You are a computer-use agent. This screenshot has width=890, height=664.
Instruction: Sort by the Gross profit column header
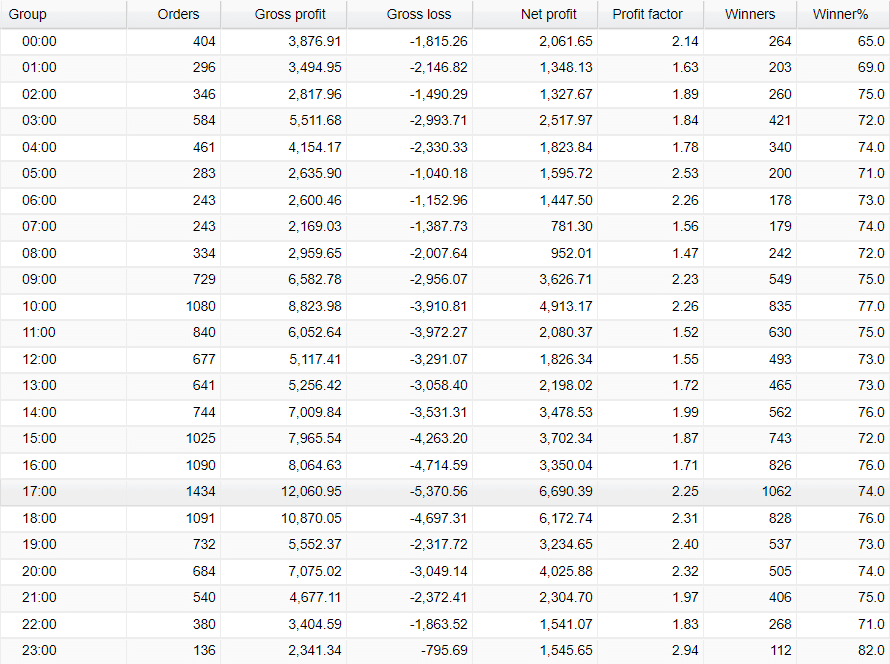[x=290, y=14]
